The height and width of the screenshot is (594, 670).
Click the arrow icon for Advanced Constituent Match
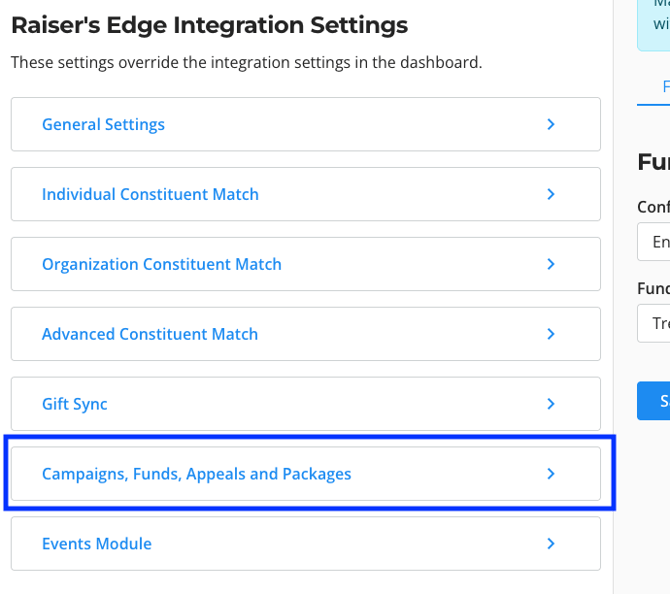pos(551,334)
